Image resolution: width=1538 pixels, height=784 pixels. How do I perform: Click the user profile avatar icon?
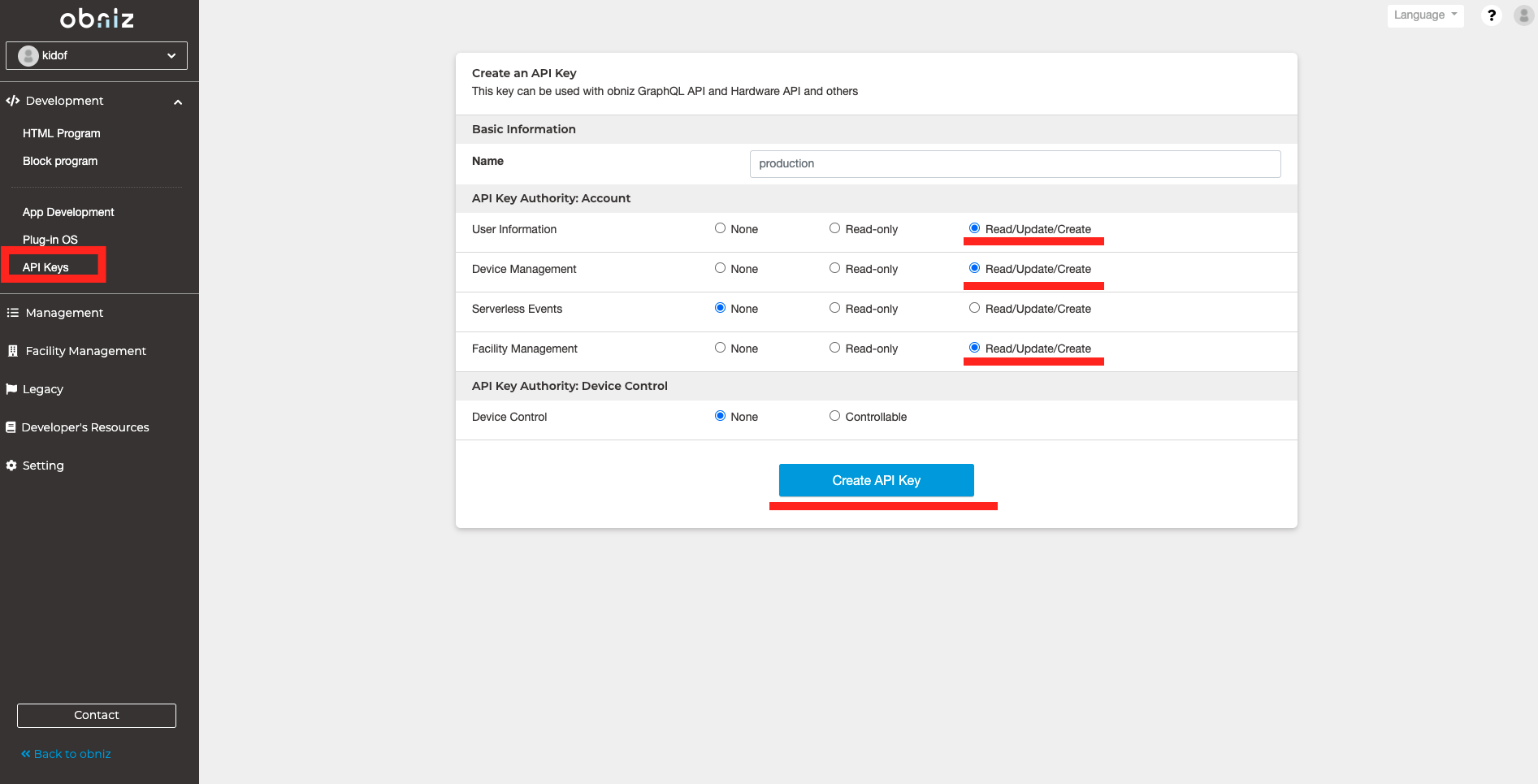[1523, 15]
